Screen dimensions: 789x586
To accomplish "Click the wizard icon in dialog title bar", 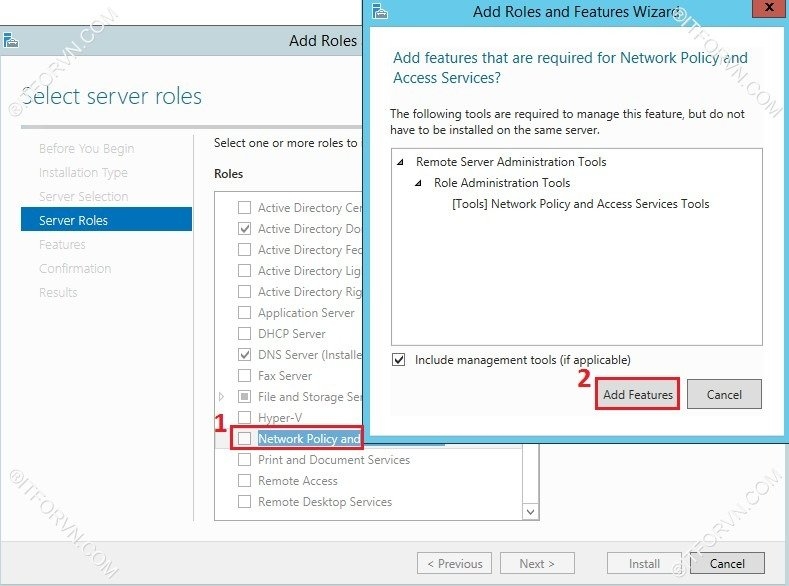I will pos(378,12).
